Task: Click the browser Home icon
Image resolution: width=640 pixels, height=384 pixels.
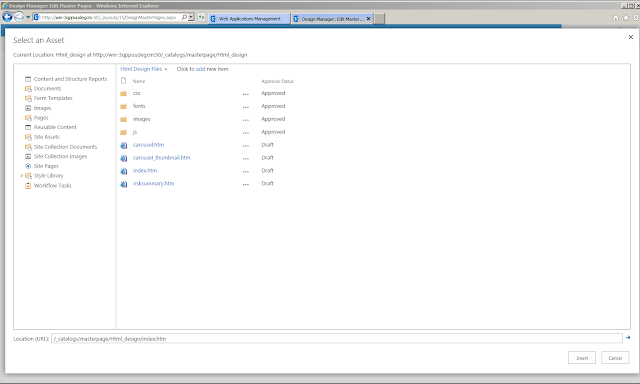Action: click(x=616, y=18)
